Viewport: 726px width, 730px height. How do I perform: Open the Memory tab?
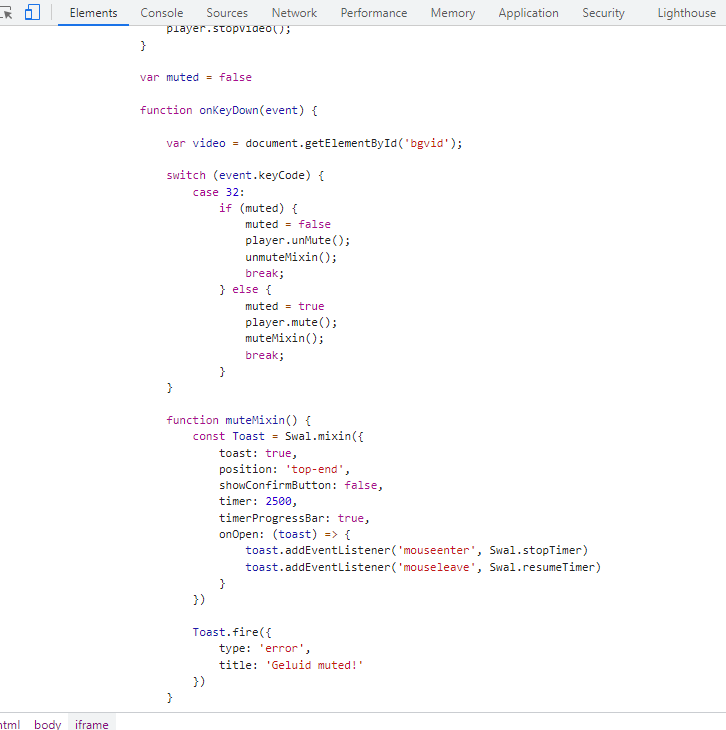click(452, 13)
